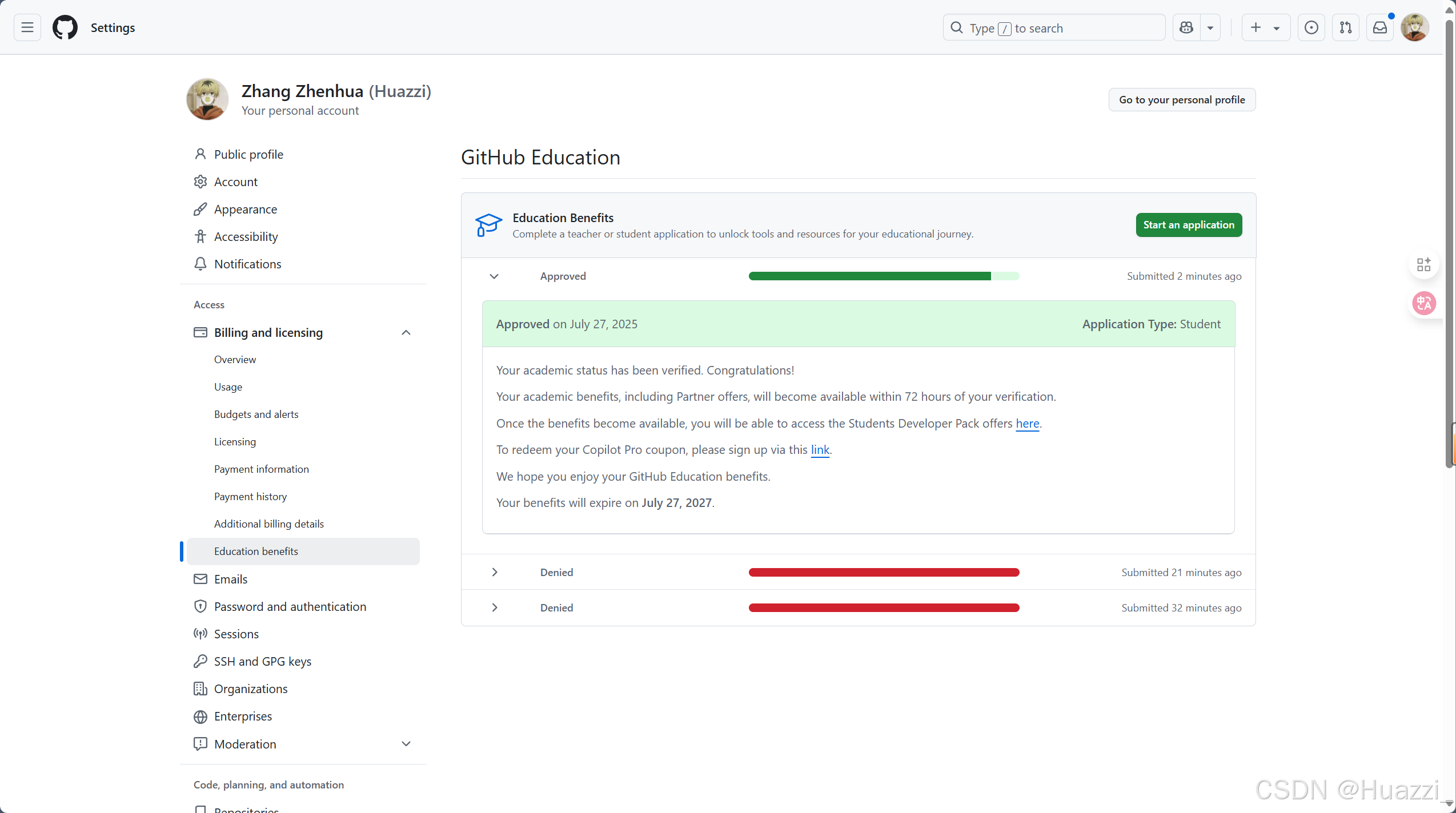Open Copilot Pro coupon 'link'
Image resolution: width=1456 pixels, height=813 pixels.
point(820,449)
